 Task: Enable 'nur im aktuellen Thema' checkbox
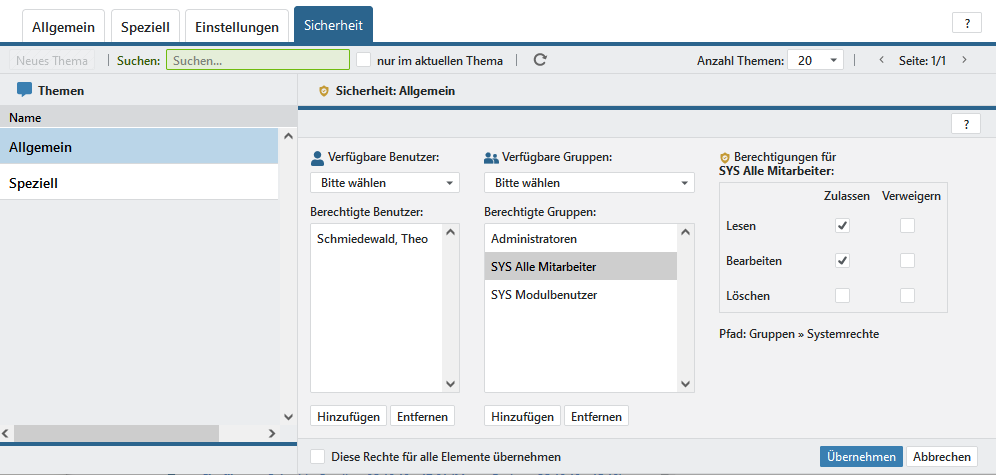pos(364,60)
